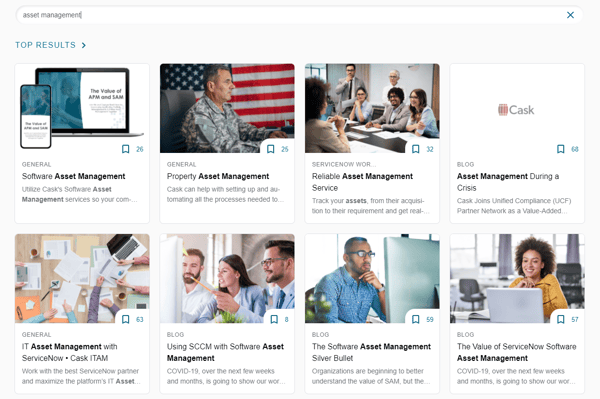This screenshot has width=600, height=399.
Task: Open the Cask logo thumbnail
Action: point(517,108)
